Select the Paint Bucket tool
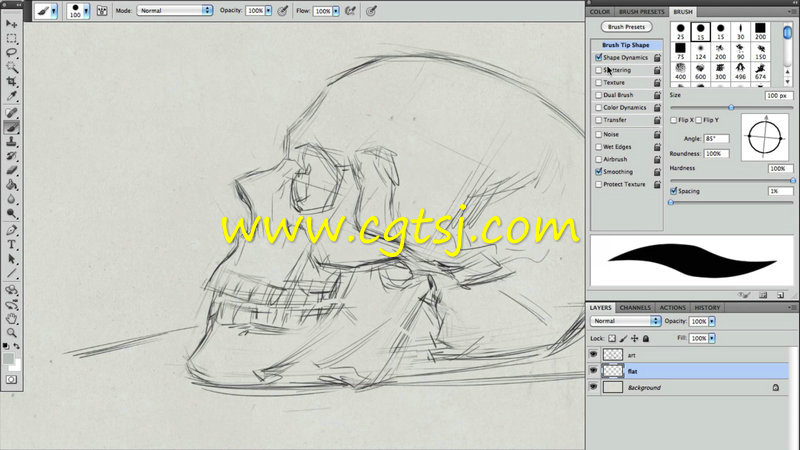800x450 pixels. click(11, 185)
